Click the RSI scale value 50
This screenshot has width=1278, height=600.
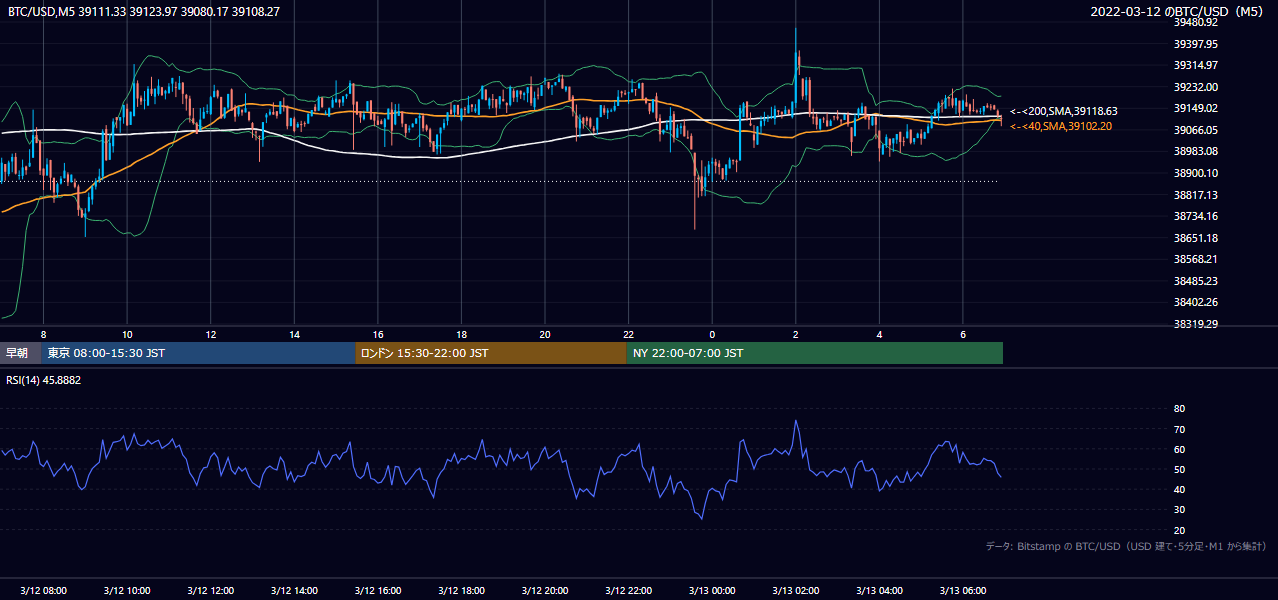(x=1179, y=469)
